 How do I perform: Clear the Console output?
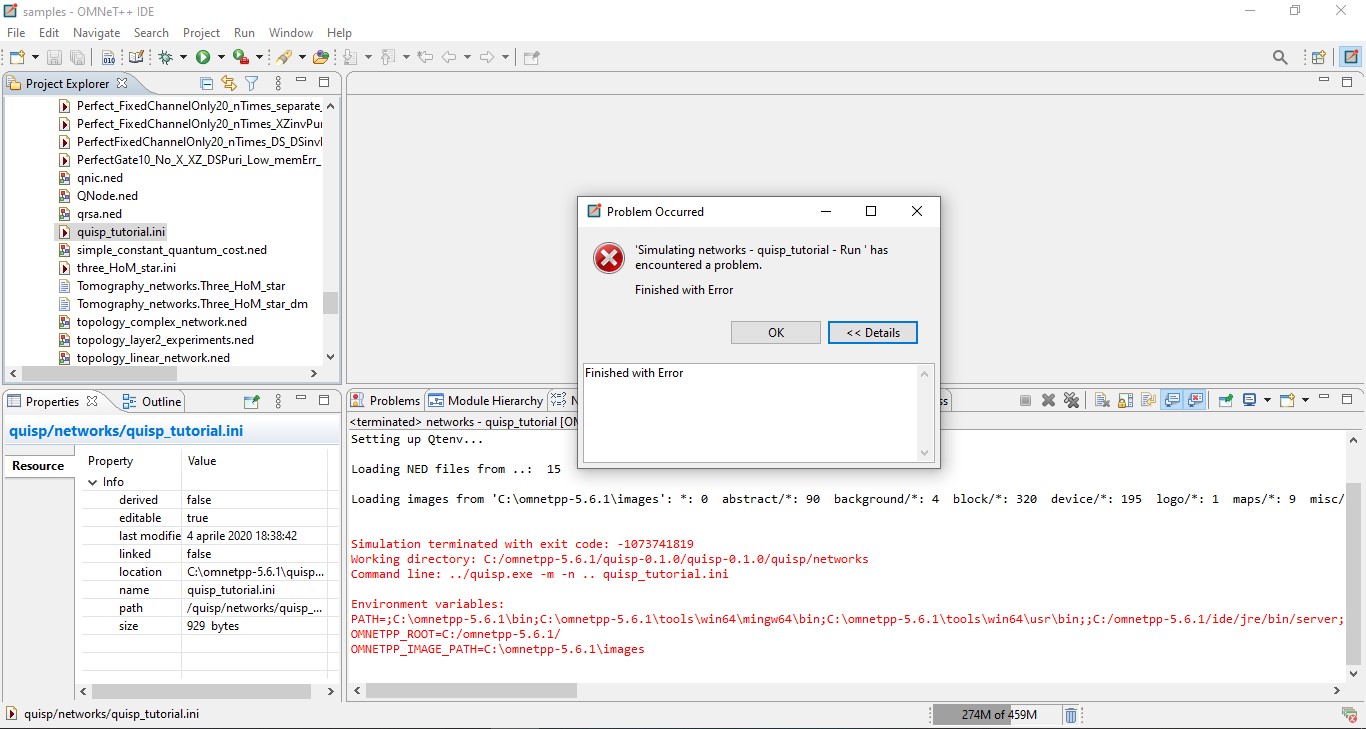(1101, 400)
